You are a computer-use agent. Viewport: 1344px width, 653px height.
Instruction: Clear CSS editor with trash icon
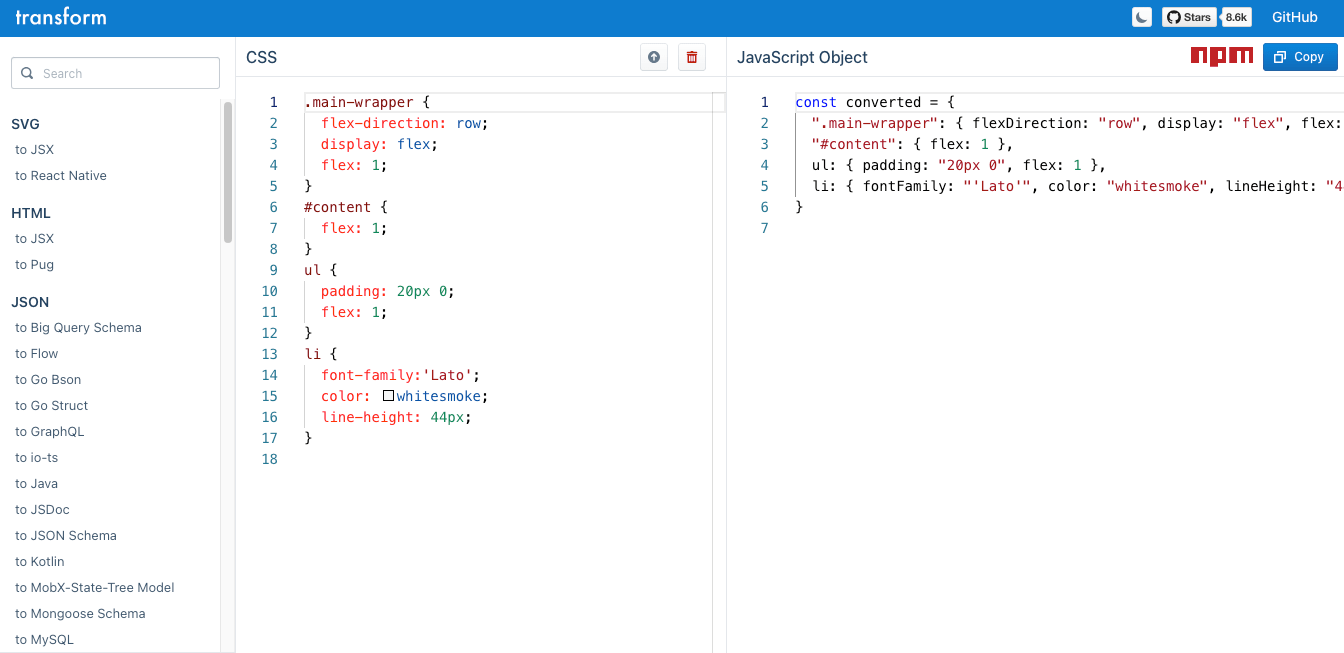point(692,58)
